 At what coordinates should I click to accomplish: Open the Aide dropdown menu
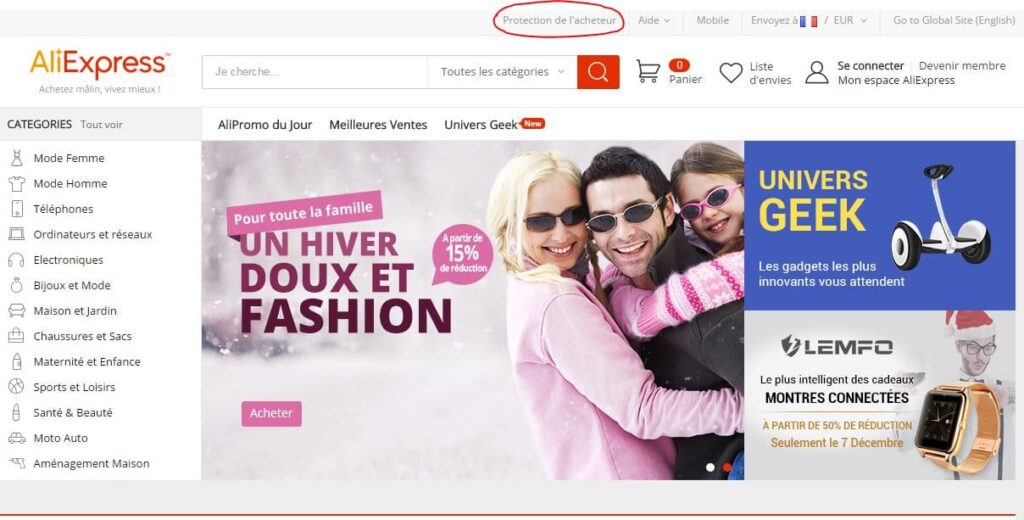pyautogui.click(x=654, y=20)
